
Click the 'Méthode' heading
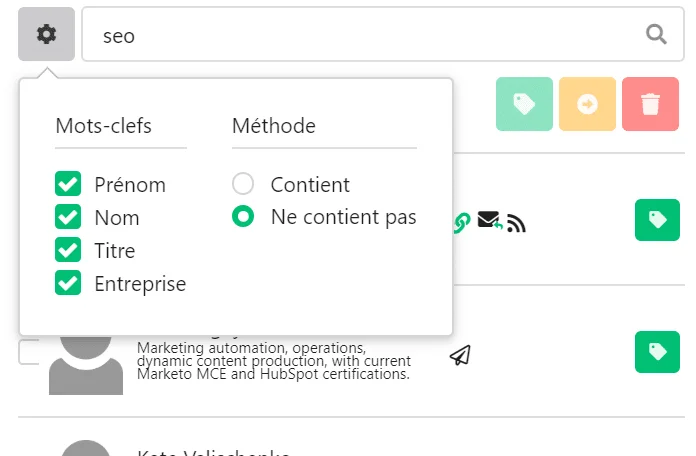(274, 126)
